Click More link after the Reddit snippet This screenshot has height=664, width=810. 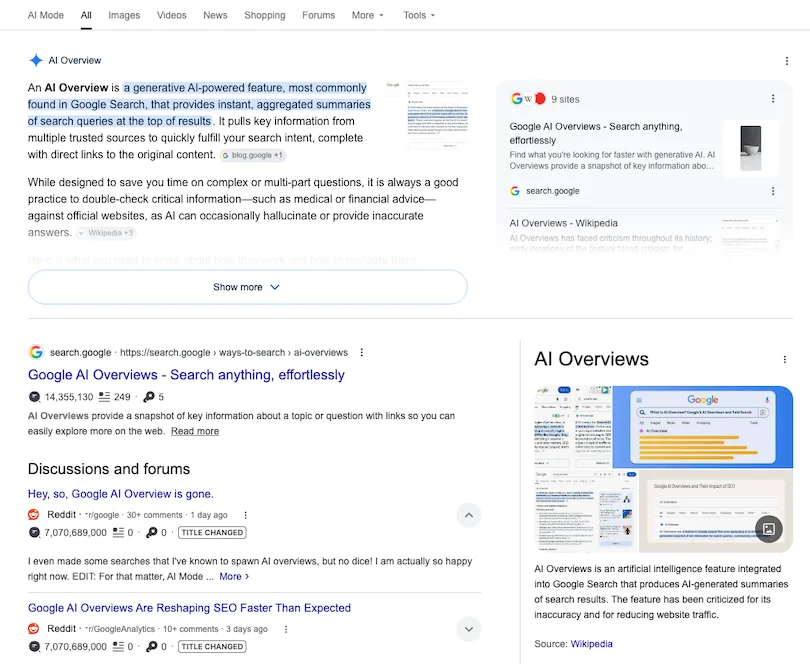coord(234,576)
